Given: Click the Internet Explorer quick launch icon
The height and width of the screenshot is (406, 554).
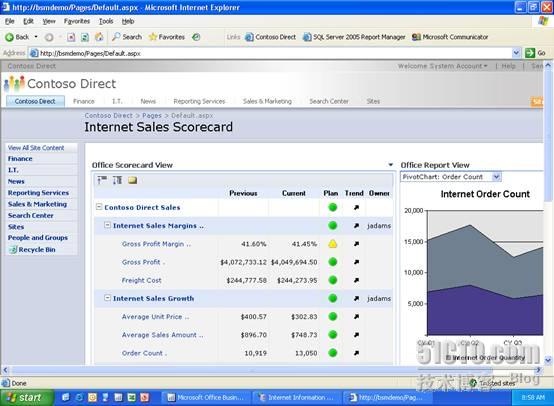Looking at the screenshot, I should (79, 398).
